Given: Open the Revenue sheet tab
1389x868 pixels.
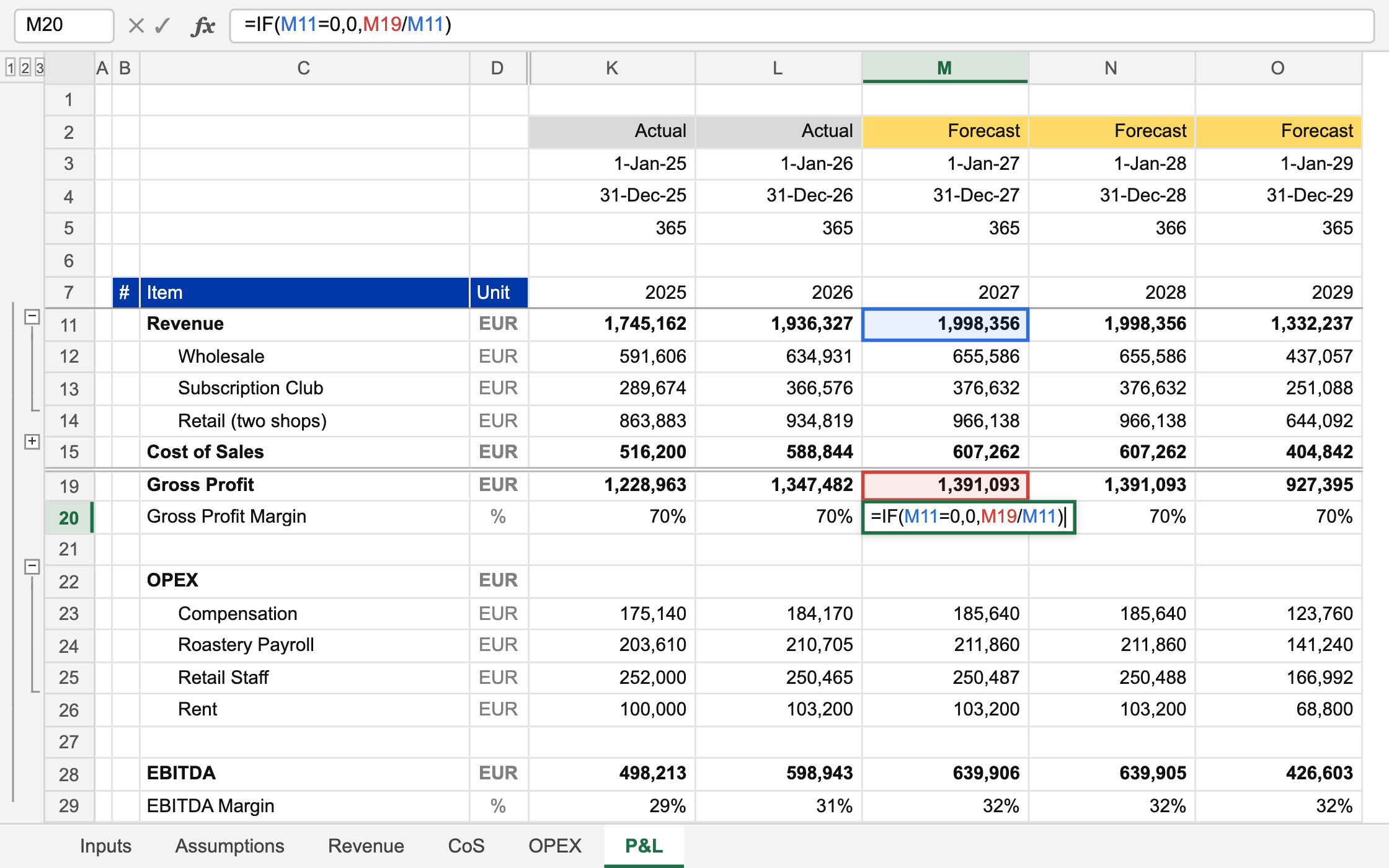Looking at the screenshot, I should point(366,846).
